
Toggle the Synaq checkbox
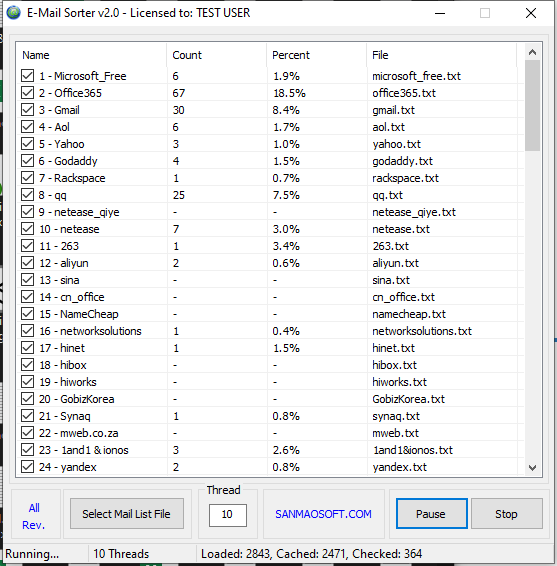(27, 416)
